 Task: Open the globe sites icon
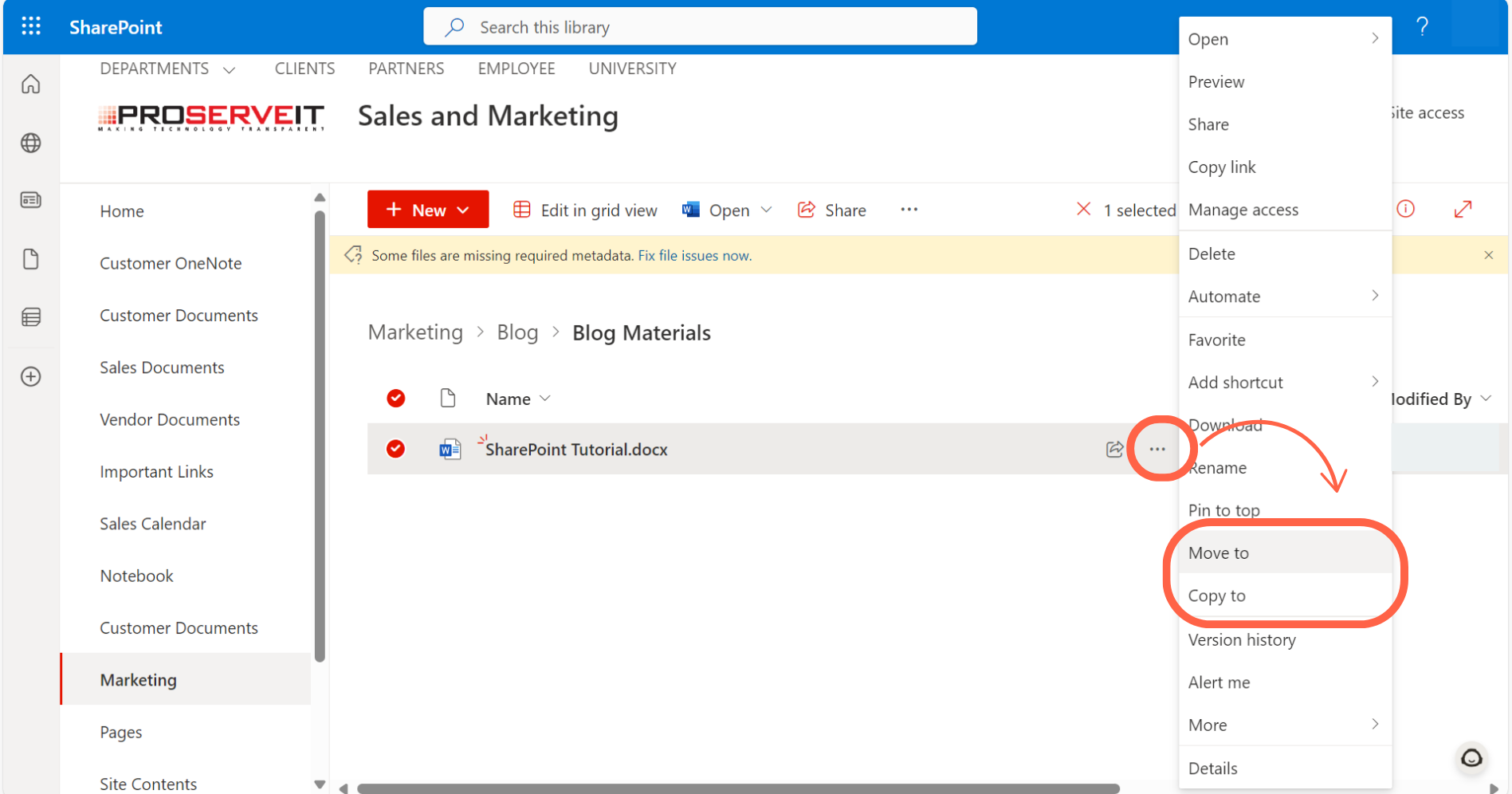point(31,143)
